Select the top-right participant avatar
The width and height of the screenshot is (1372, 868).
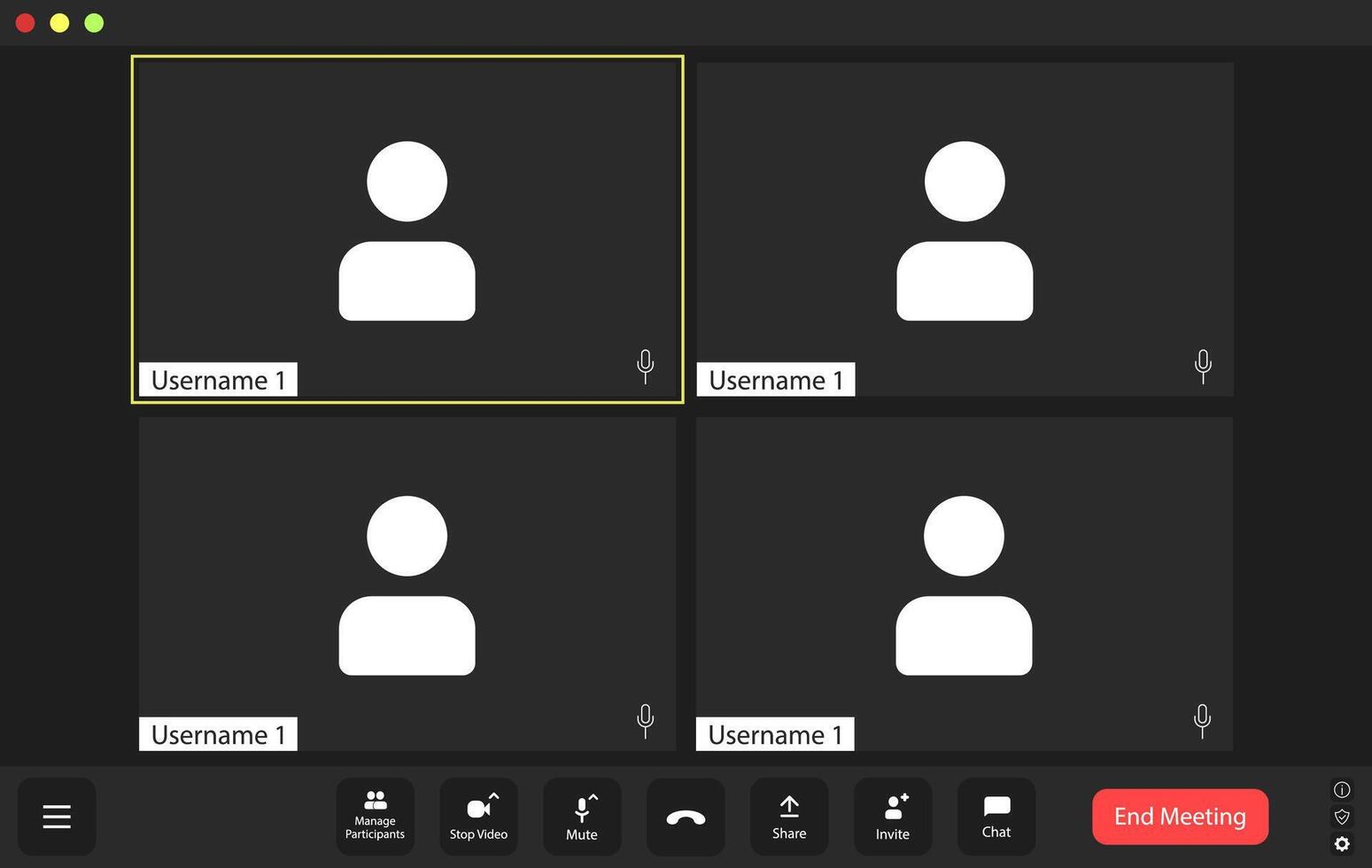click(965, 230)
